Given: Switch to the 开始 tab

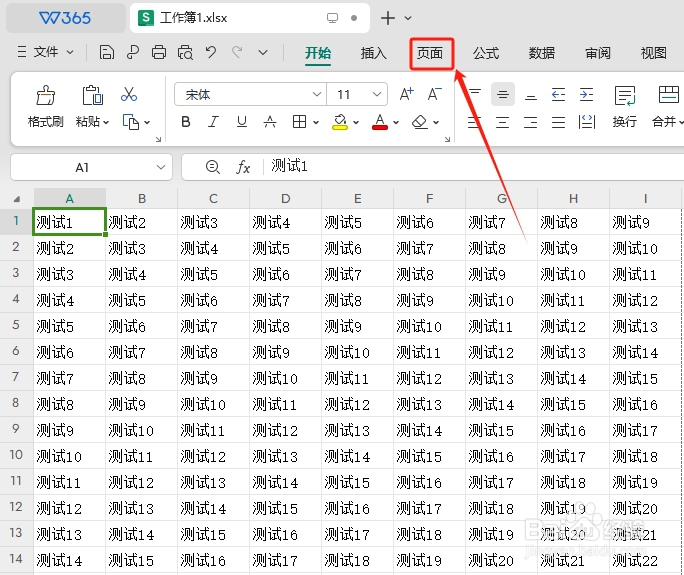Looking at the screenshot, I should click(x=318, y=53).
